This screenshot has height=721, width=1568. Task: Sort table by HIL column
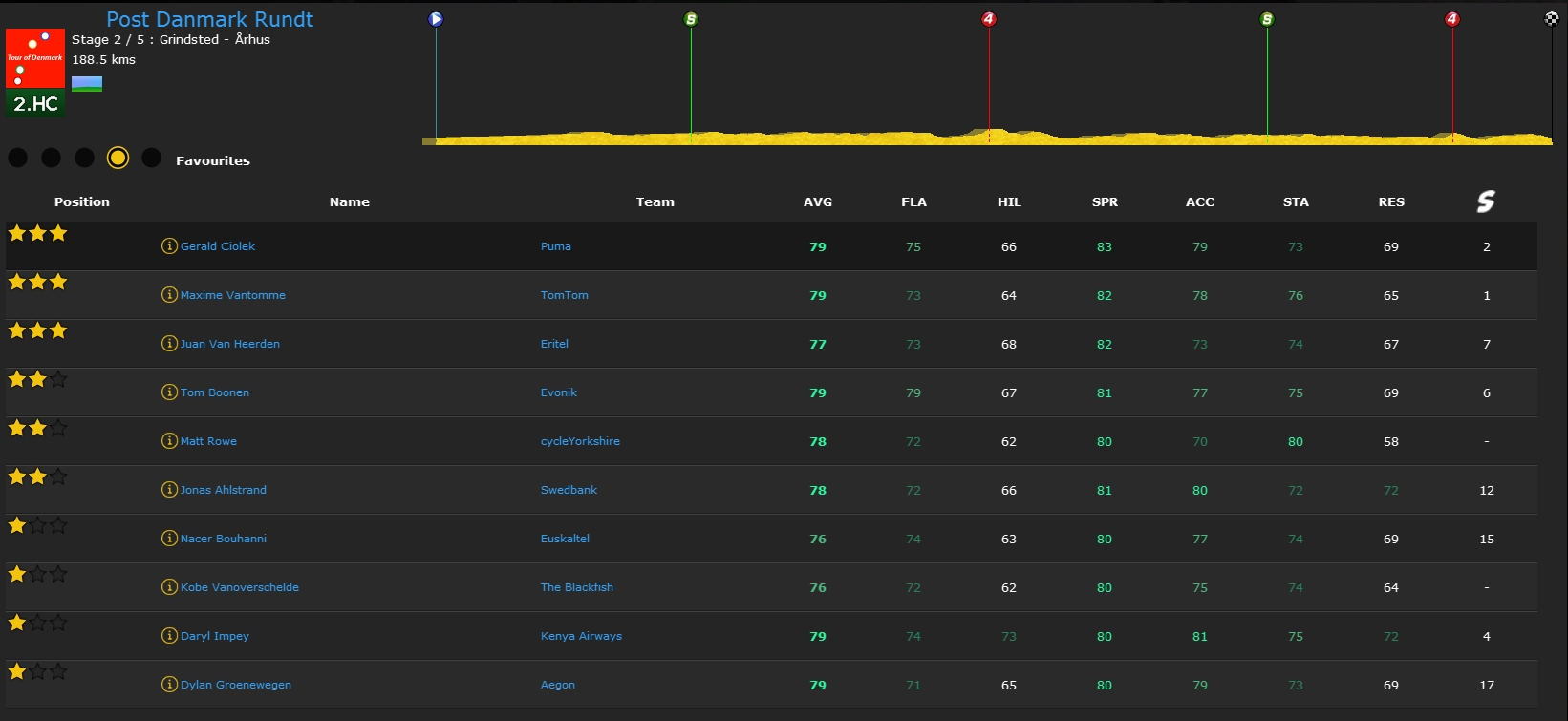click(x=1009, y=201)
